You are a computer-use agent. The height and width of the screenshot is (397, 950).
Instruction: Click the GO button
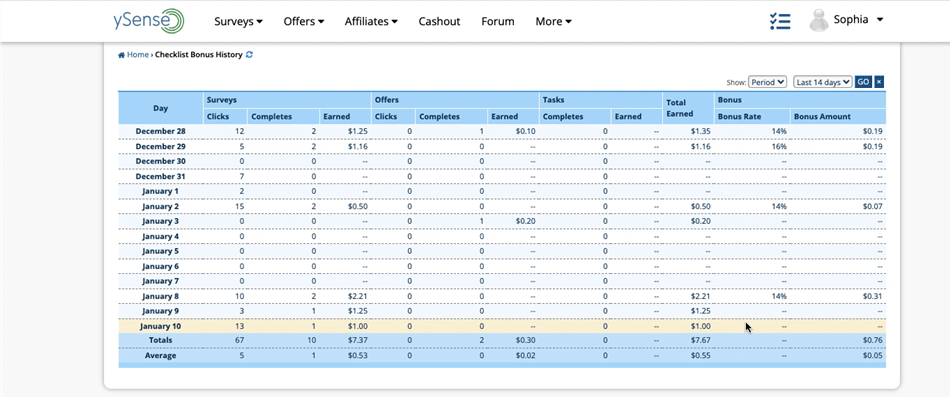[863, 82]
